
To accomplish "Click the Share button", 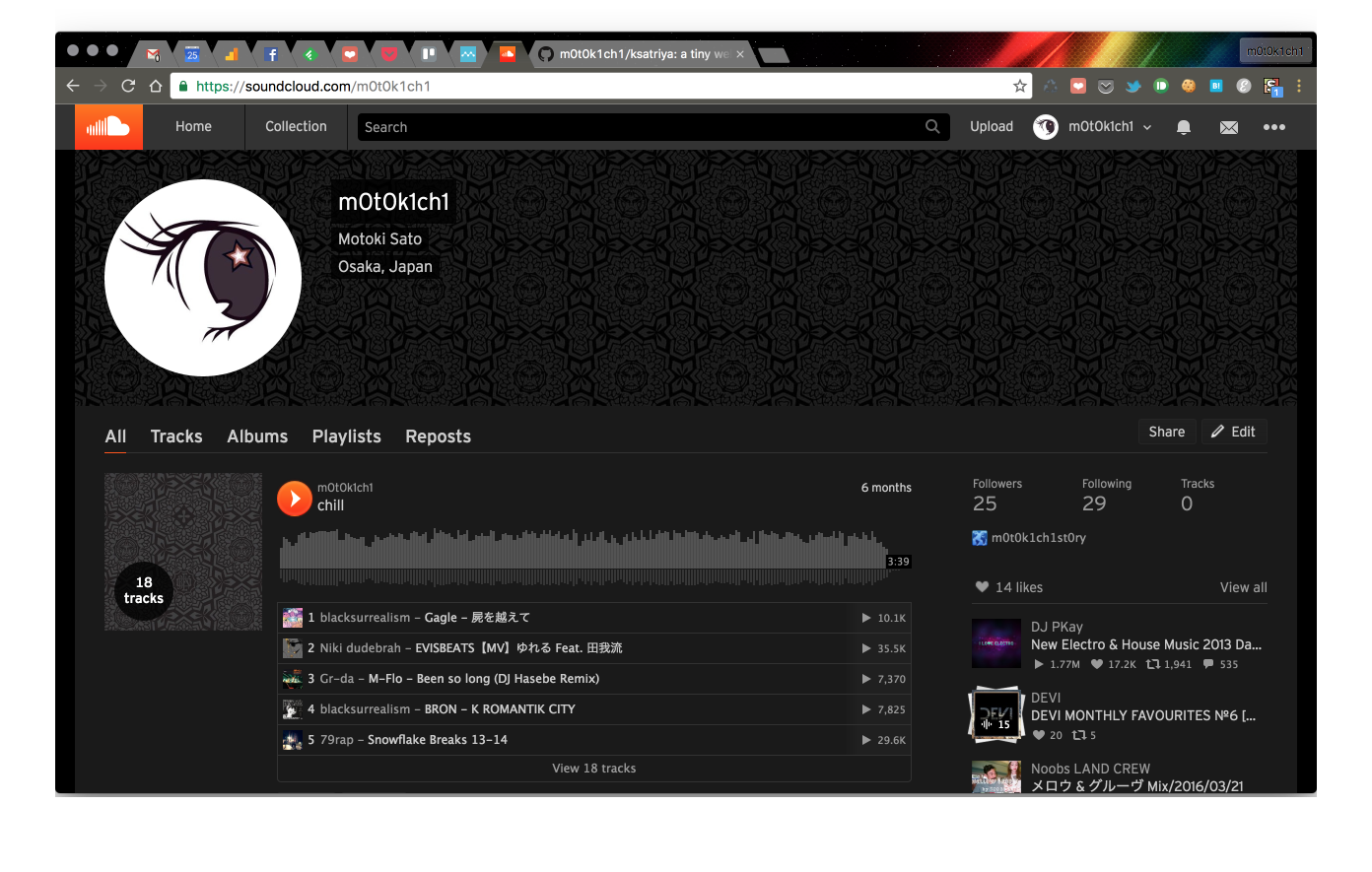I will (1166, 432).
